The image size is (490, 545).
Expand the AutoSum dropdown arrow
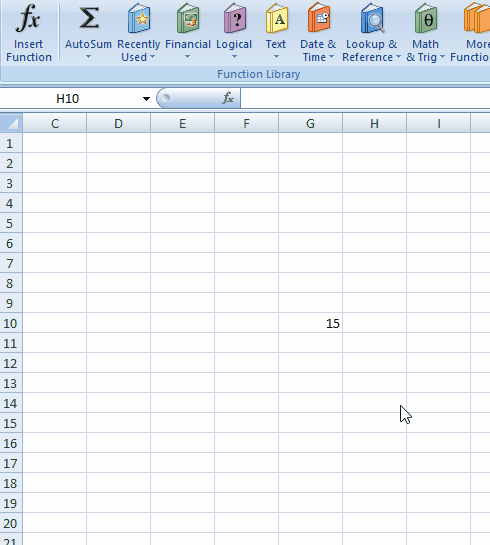click(89, 57)
